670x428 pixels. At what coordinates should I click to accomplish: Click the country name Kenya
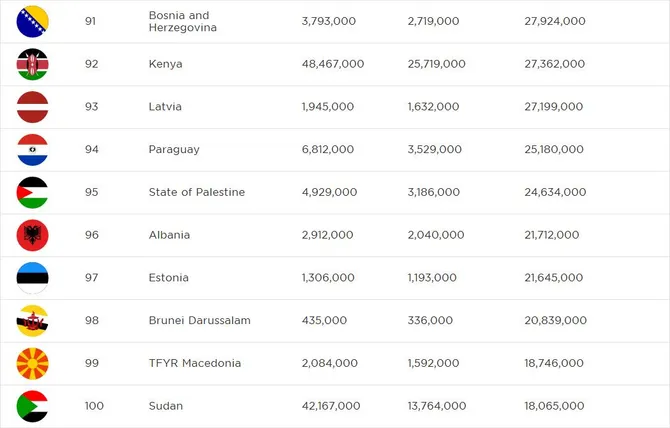(165, 64)
